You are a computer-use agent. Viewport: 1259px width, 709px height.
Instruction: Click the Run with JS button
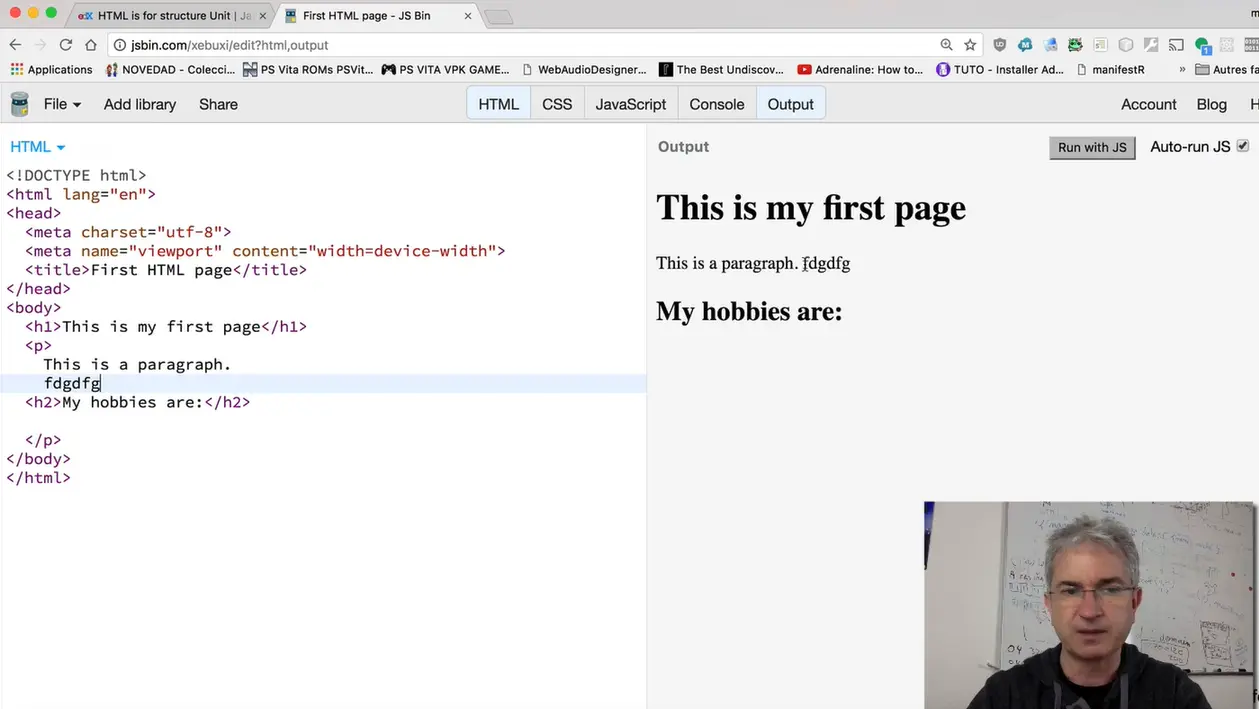tap(1092, 147)
